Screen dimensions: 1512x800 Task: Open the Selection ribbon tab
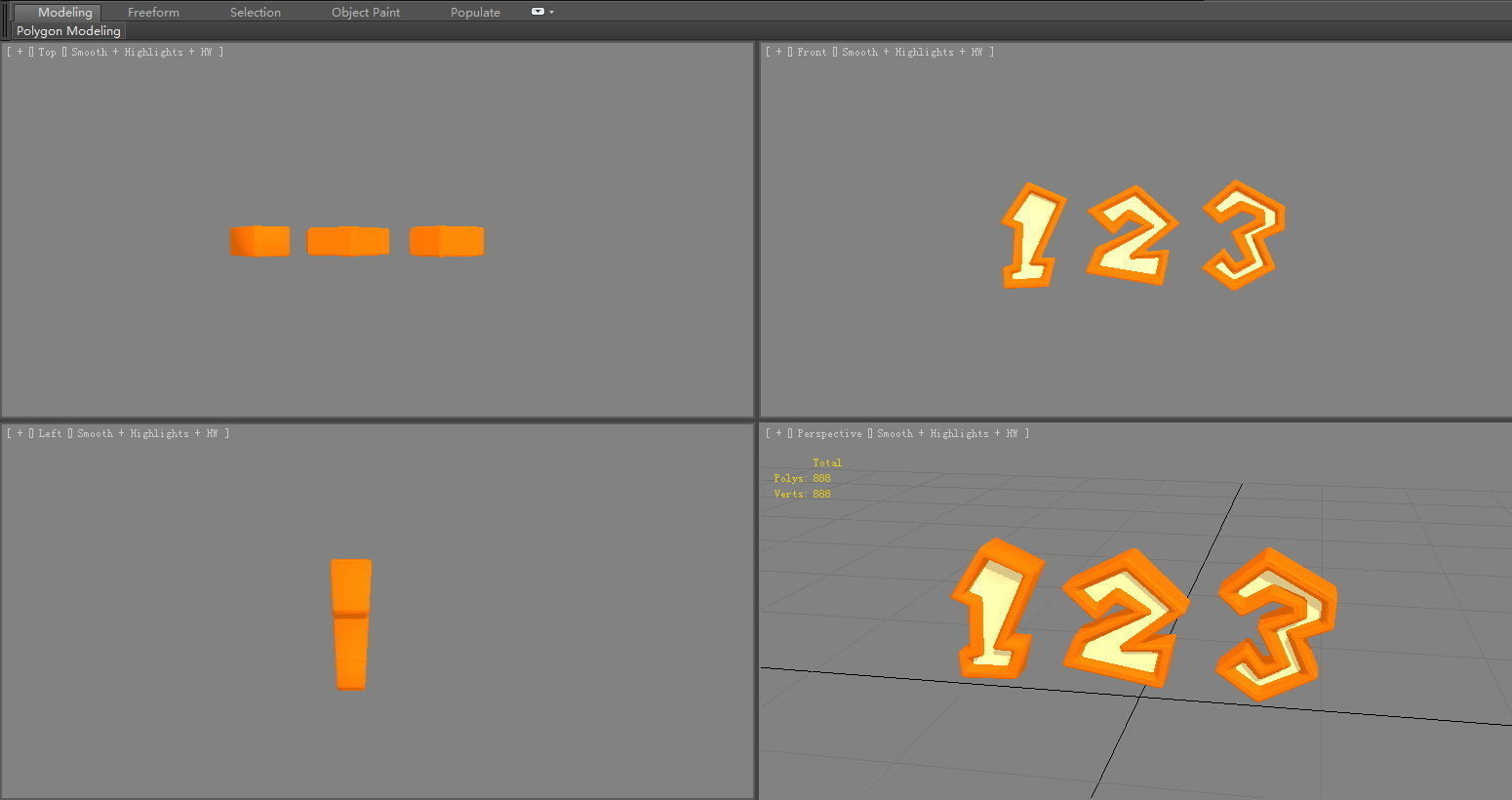click(x=256, y=12)
